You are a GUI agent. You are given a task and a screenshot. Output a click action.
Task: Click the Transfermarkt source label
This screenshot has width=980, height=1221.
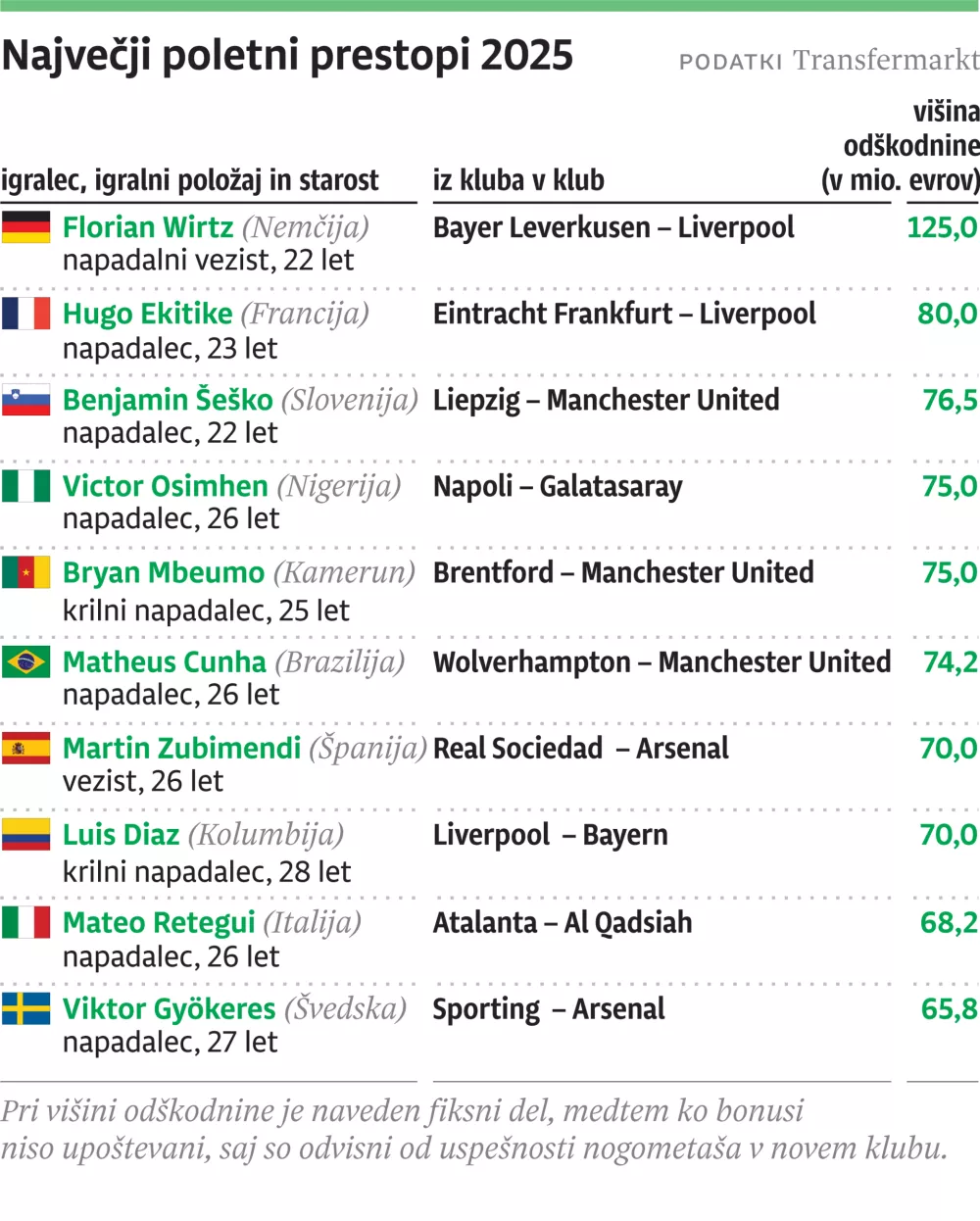click(x=885, y=61)
